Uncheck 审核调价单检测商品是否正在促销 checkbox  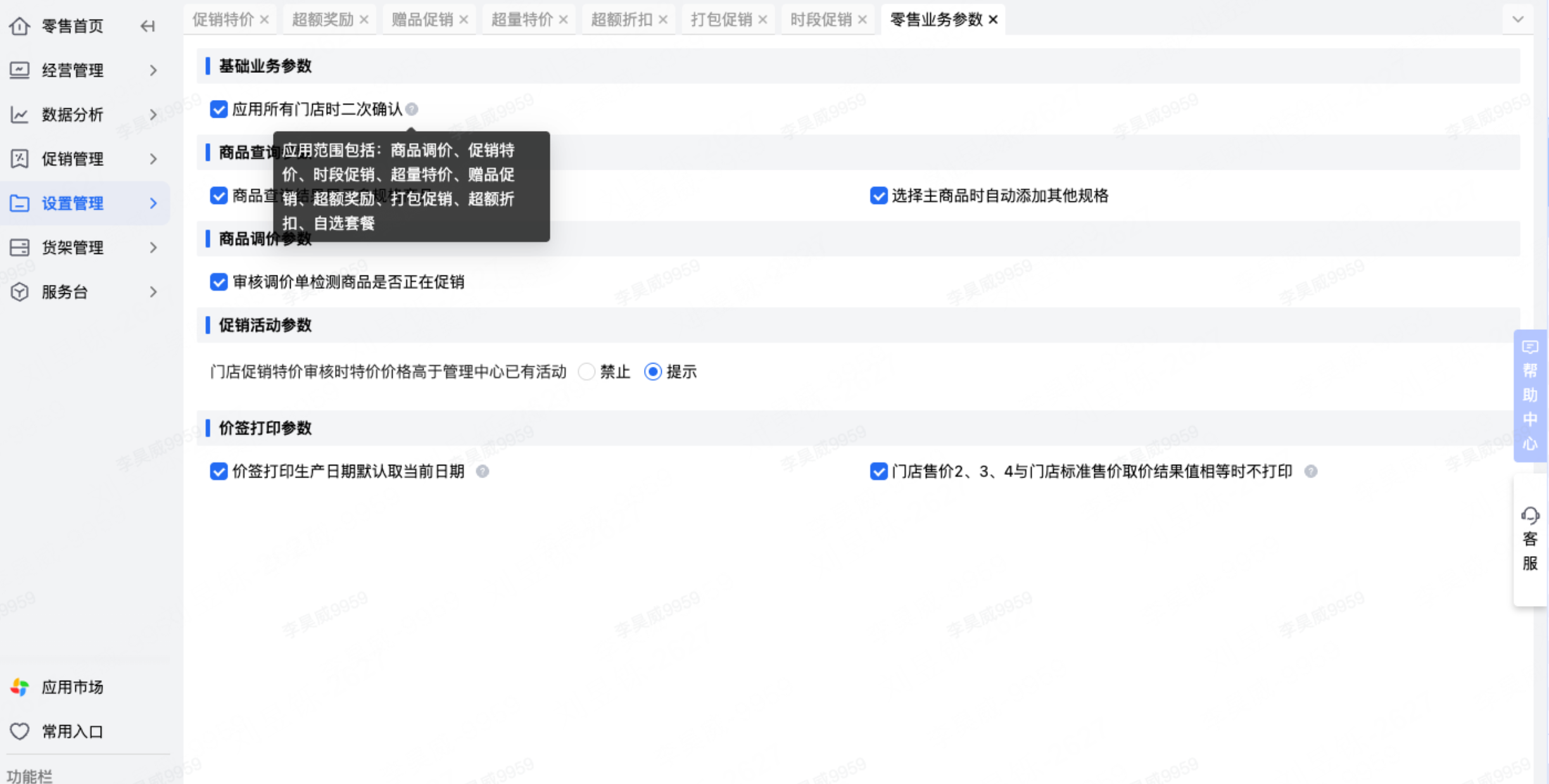click(x=218, y=282)
